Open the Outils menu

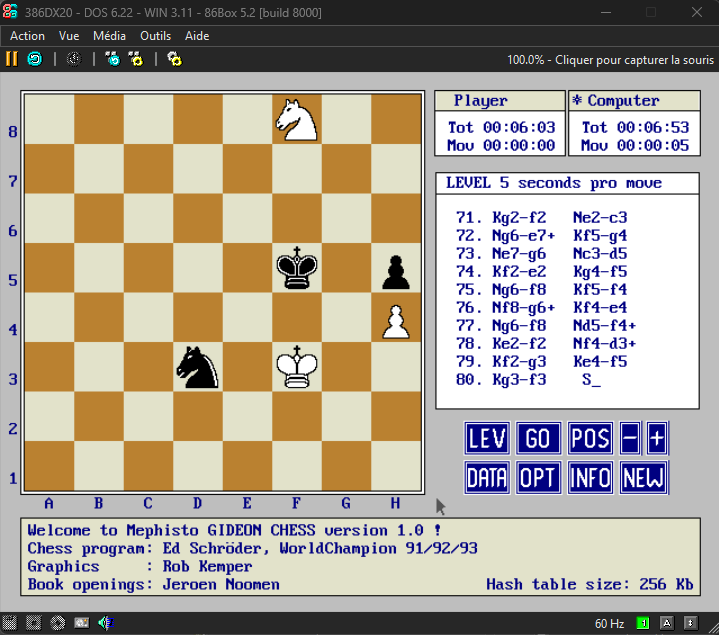[x=155, y=36]
